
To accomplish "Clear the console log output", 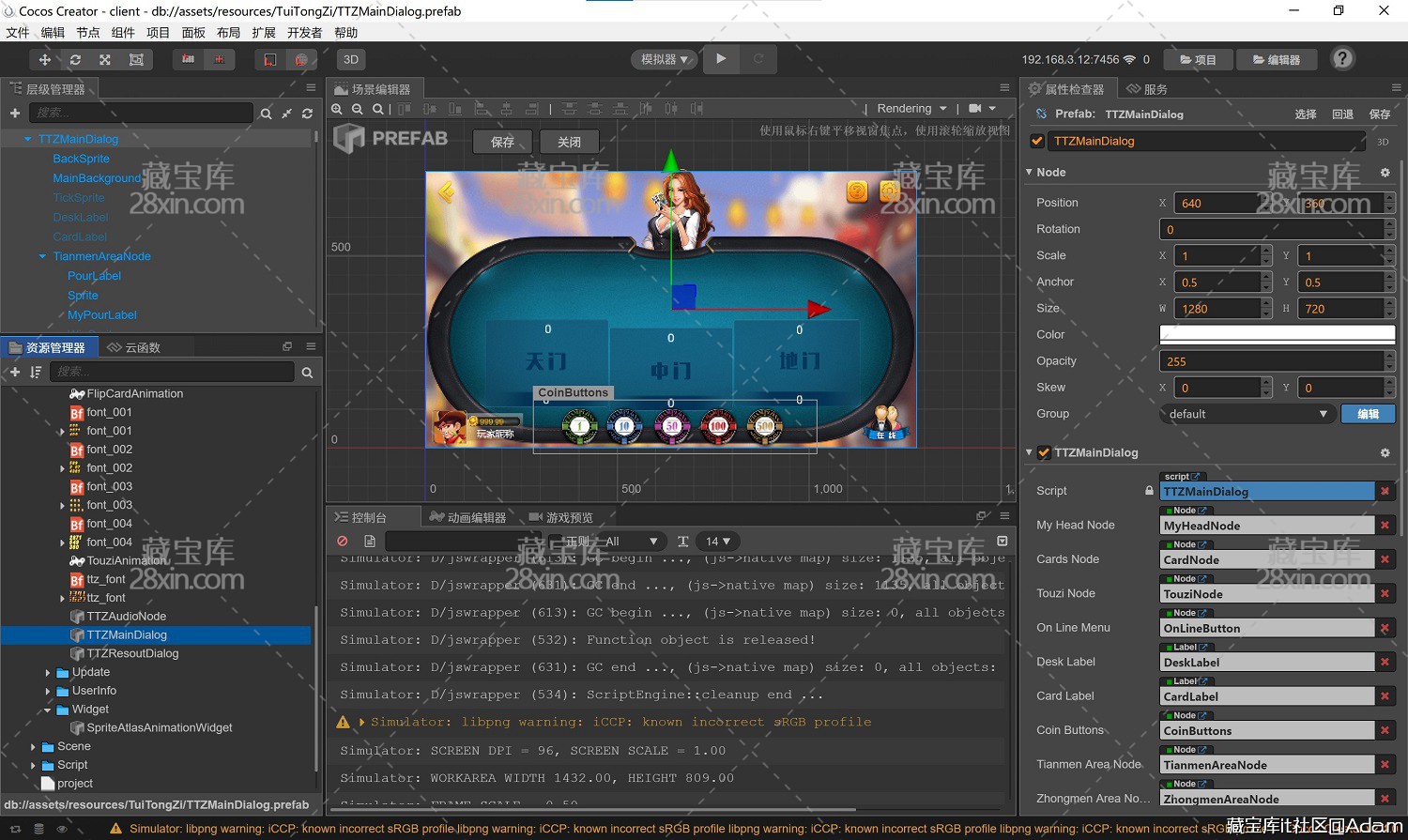I will point(343,542).
